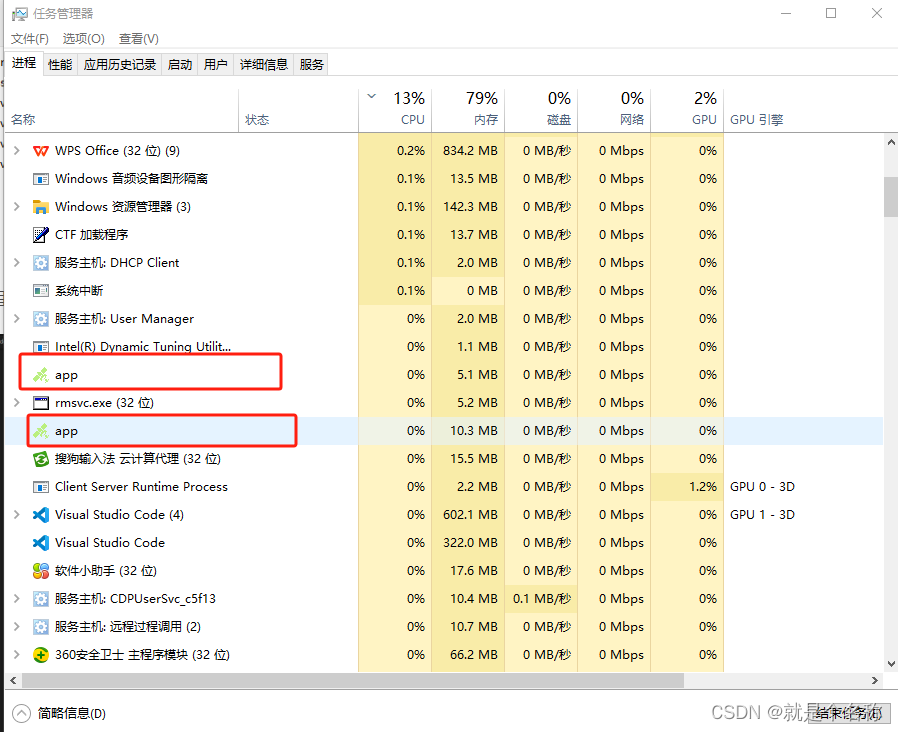Switch to the 启动 tab
The width and height of the screenshot is (898, 732).
(180, 65)
